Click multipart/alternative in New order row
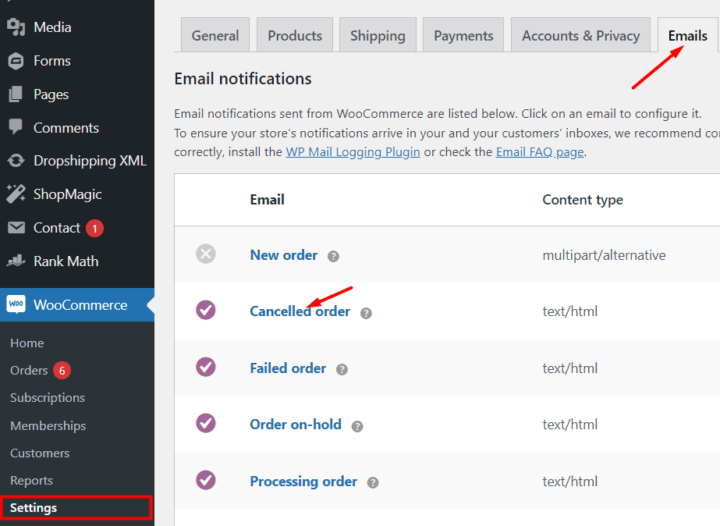720x526 pixels. (604, 255)
